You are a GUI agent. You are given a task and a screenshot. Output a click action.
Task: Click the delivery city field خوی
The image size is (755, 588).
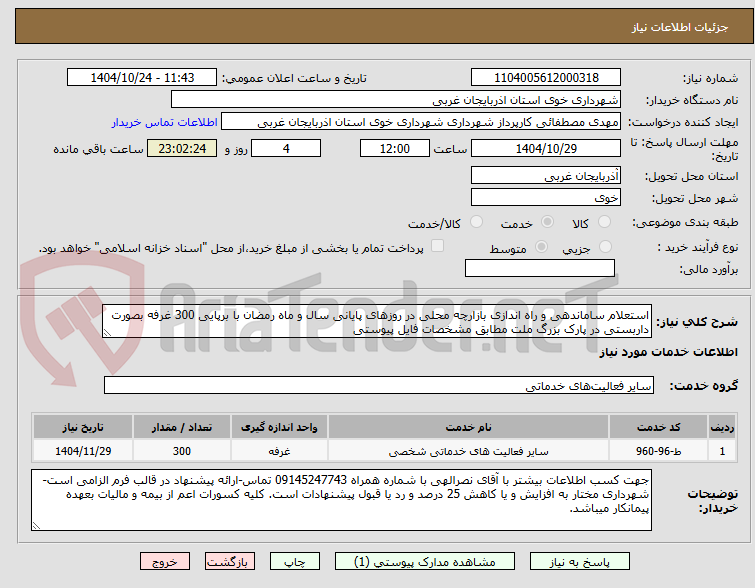click(546, 197)
